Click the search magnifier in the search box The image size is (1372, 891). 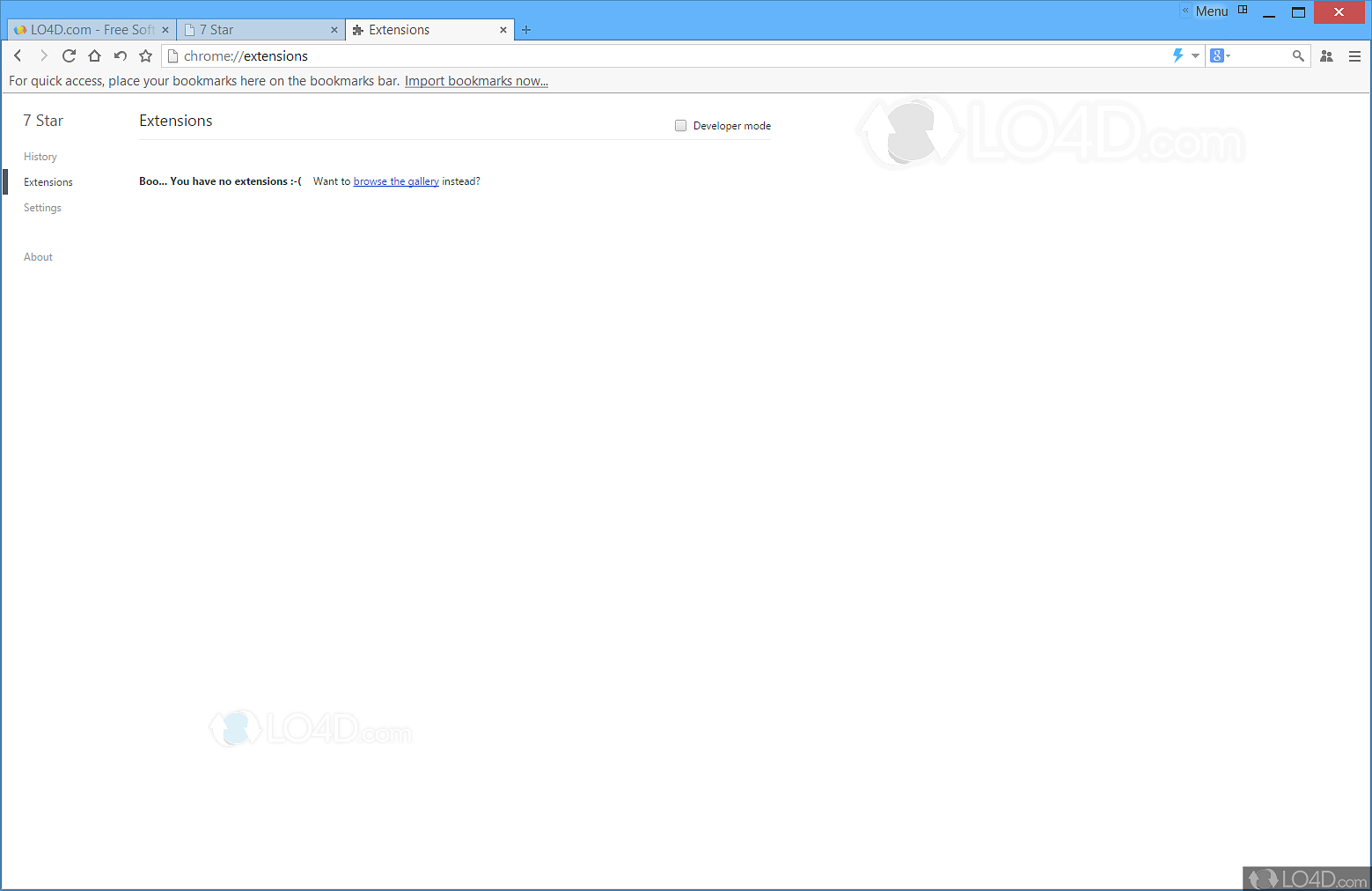click(x=1297, y=55)
